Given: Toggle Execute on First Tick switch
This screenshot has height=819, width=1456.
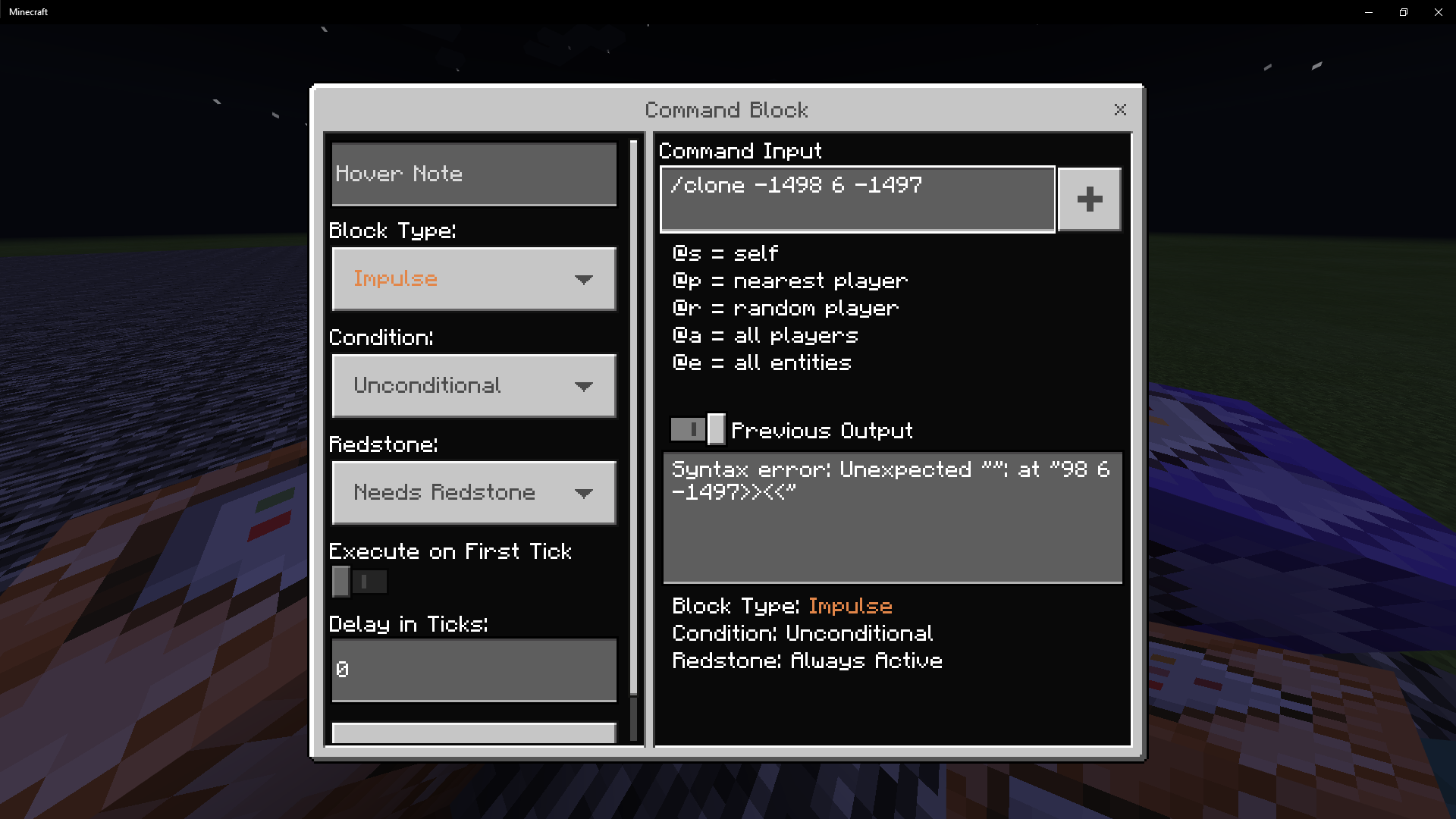Looking at the screenshot, I should (x=359, y=582).
